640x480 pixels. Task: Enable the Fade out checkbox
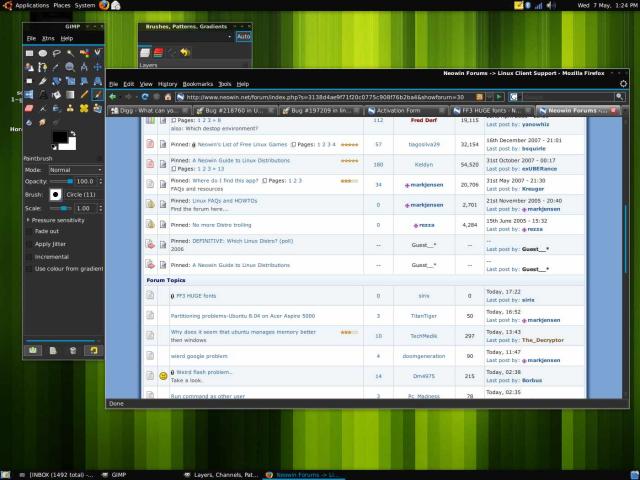[x=29, y=231]
